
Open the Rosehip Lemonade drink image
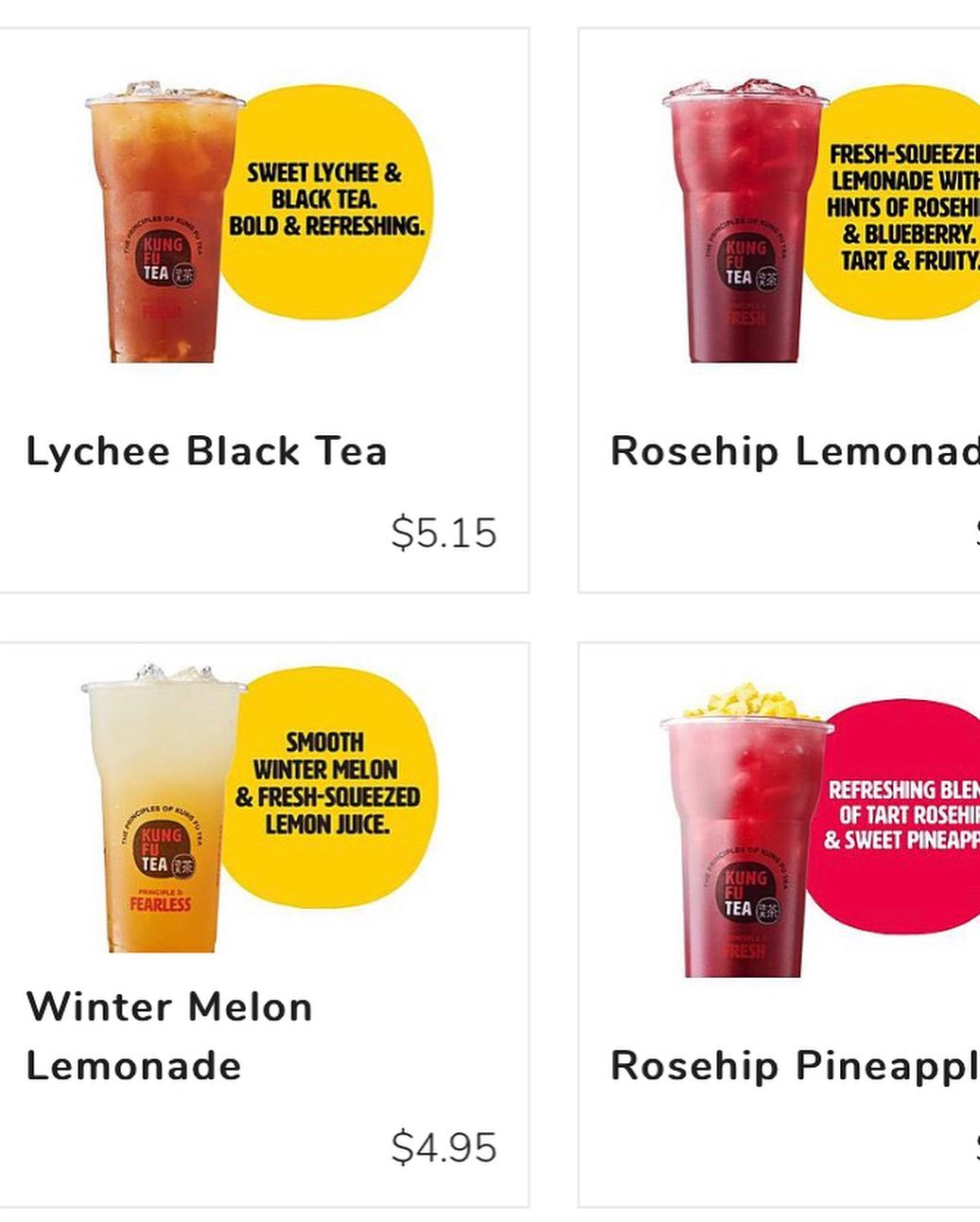(x=744, y=220)
